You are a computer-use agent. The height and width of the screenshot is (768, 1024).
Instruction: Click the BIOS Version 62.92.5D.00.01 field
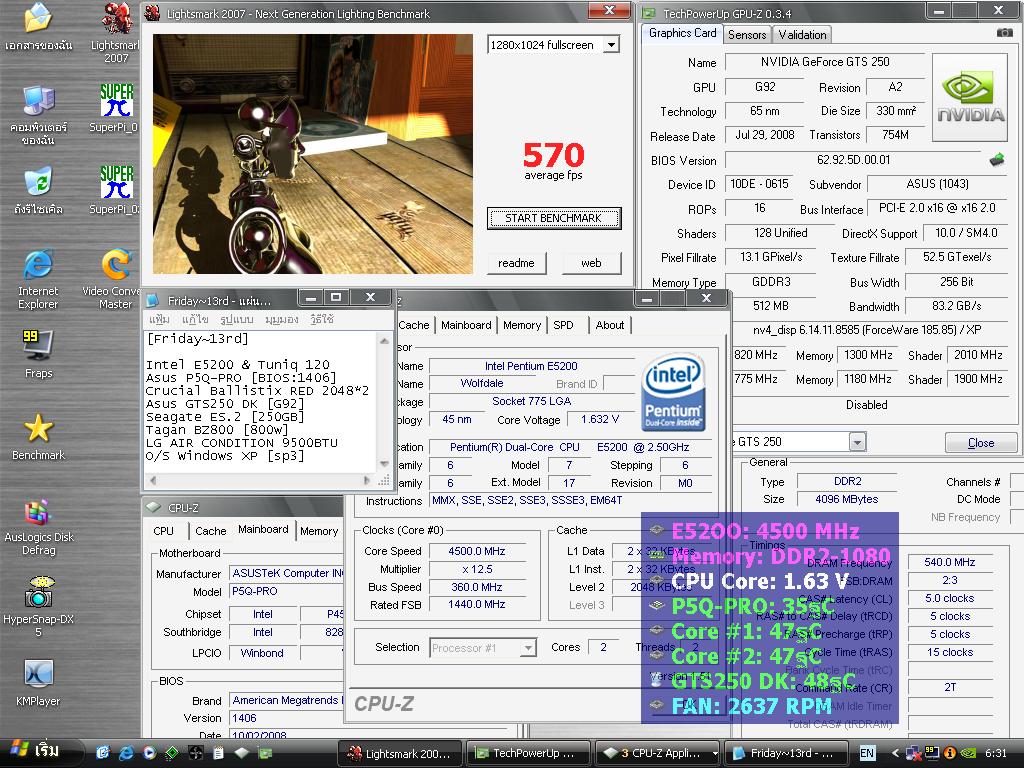pyautogui.click(x=853, y=159)
